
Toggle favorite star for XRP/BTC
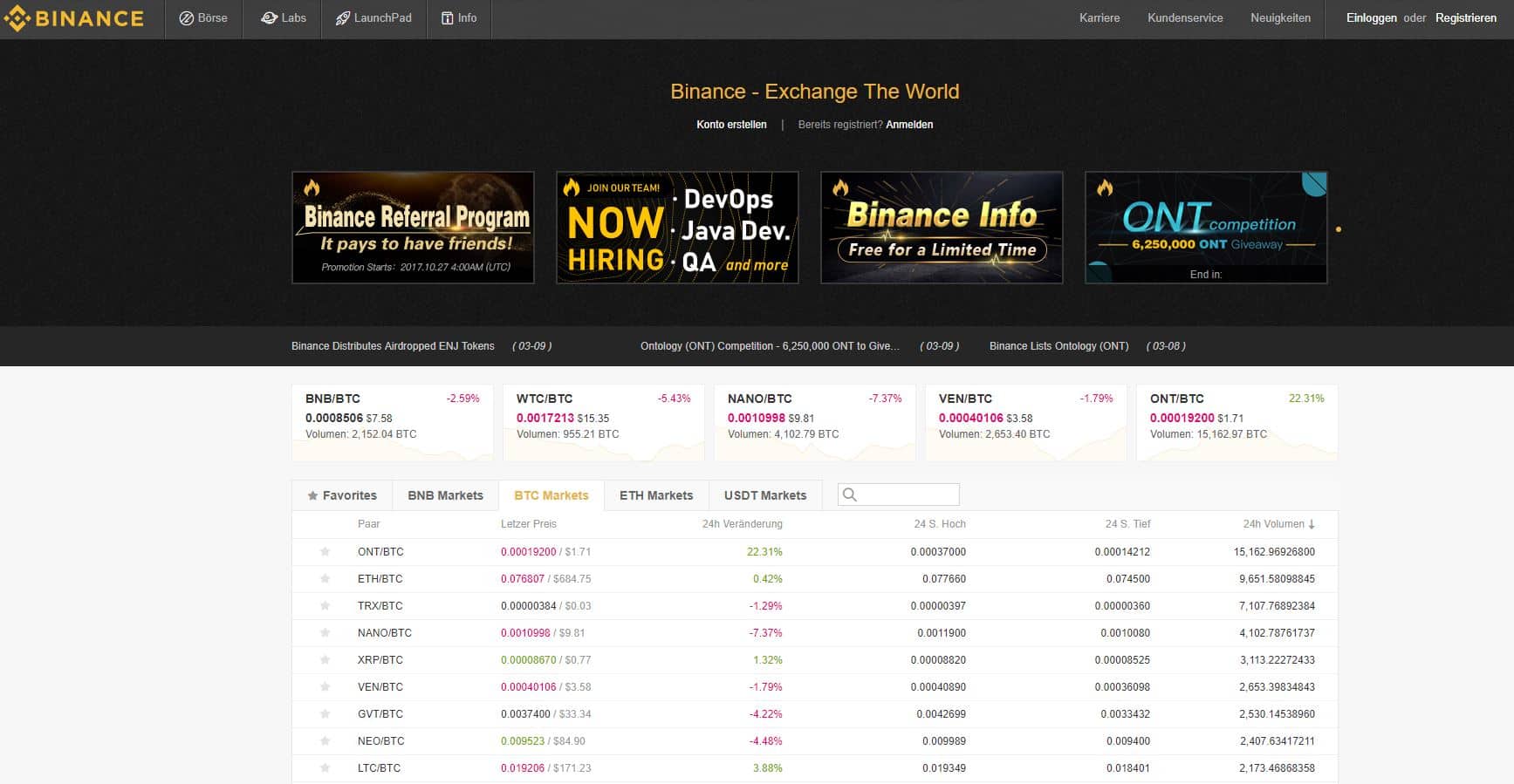click(325, 660)
